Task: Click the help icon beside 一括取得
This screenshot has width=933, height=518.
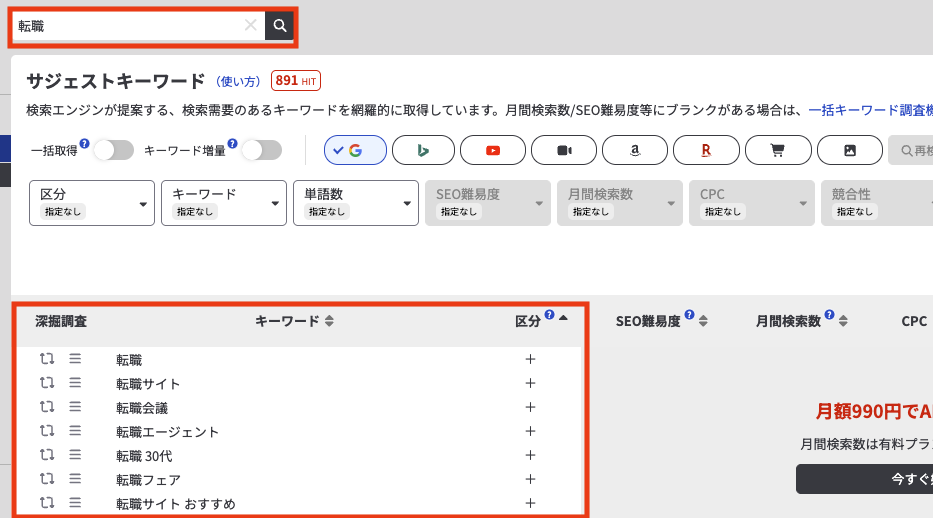Action: (84, 143)
